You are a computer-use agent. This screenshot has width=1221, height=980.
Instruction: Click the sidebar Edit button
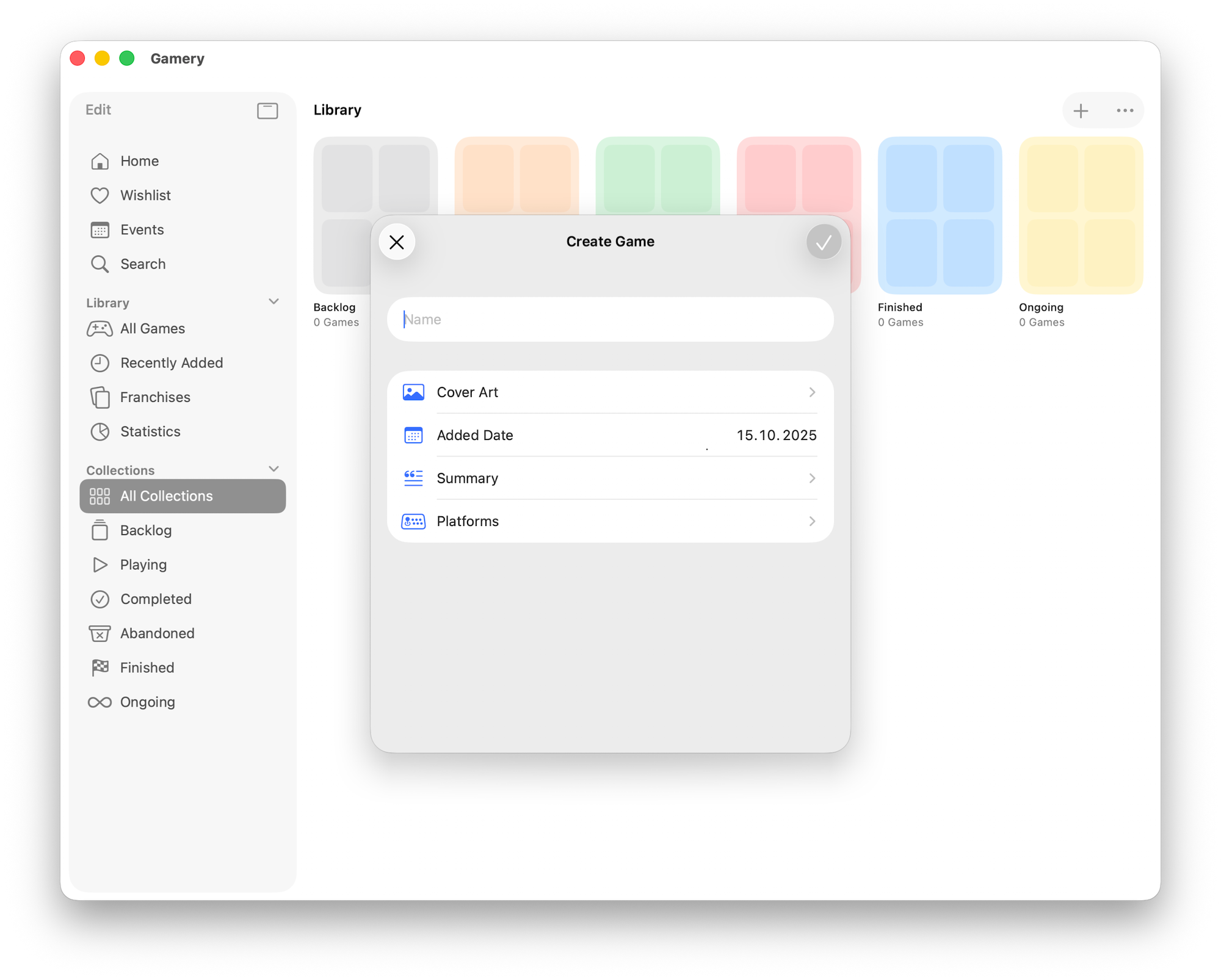[x=98, y=110]
